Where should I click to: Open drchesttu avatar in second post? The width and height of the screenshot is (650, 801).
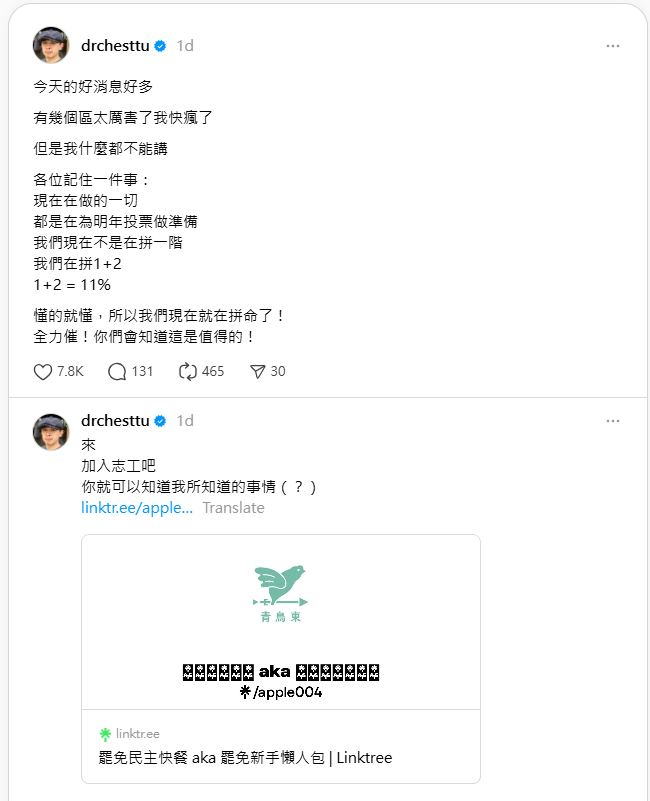(x=51, y=432)
